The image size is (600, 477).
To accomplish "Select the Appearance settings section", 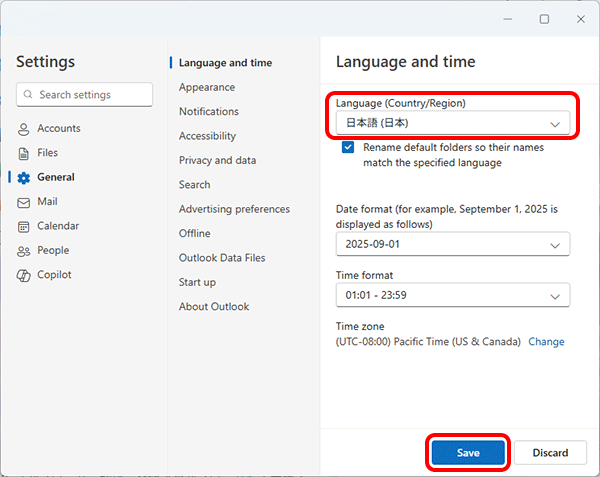I will coord(207,87).
